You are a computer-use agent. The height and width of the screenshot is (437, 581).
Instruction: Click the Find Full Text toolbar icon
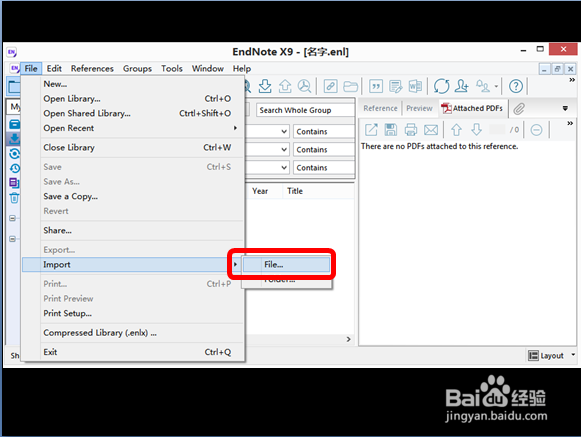pyautogui.click(x=305, y=86)
